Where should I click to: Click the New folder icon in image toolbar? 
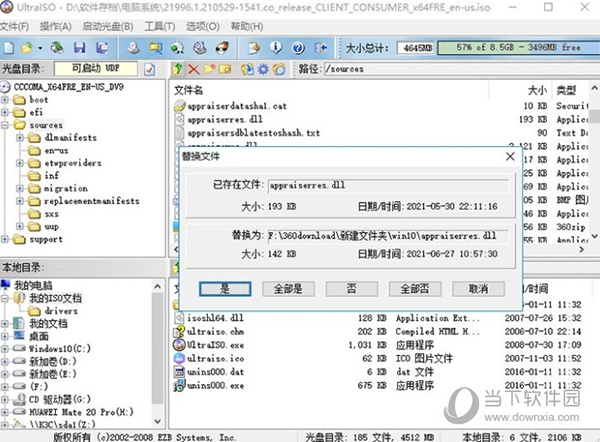coord(209,69)
